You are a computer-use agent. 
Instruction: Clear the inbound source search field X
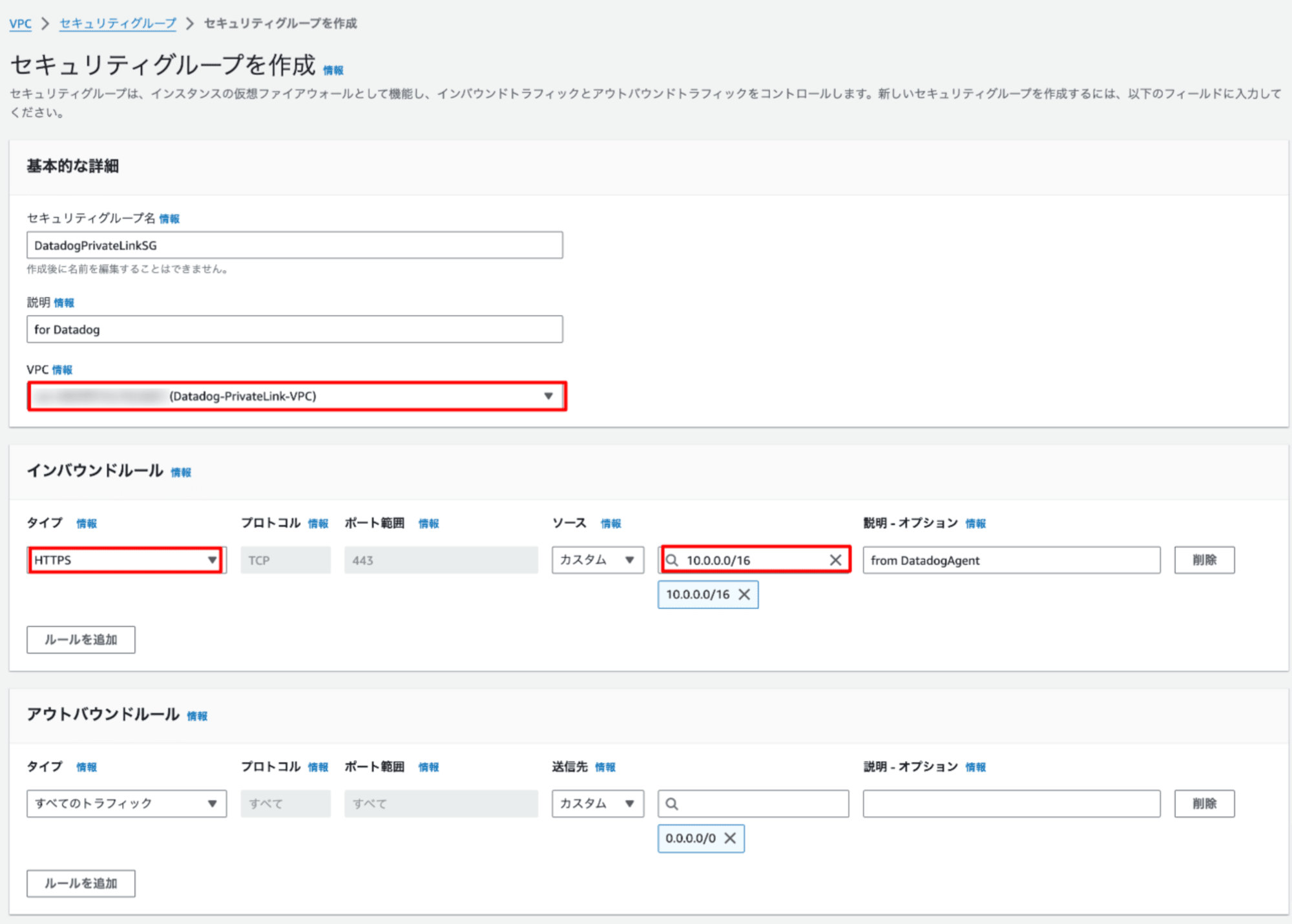tap(835, 560)
